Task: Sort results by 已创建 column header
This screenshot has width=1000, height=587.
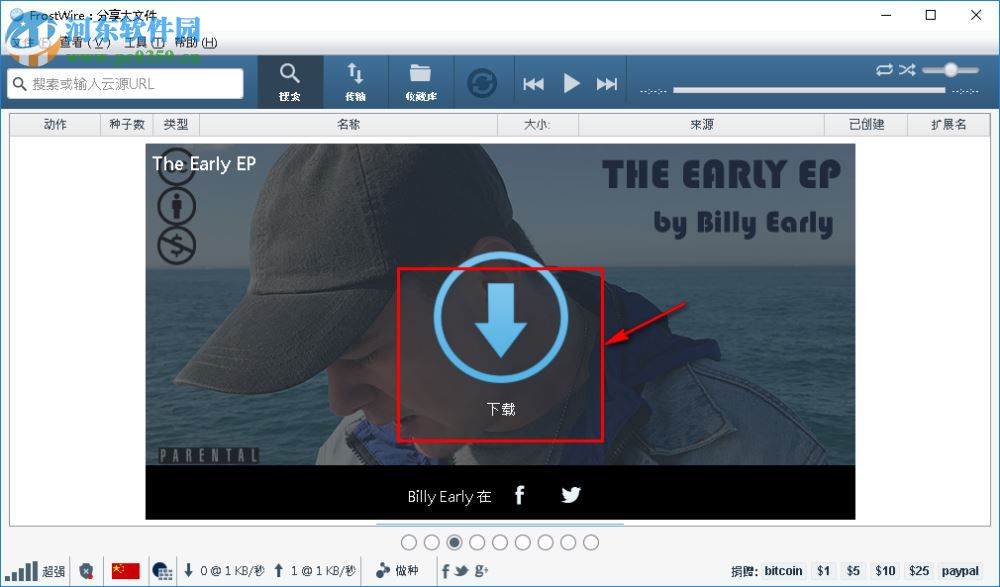Action: point(866,124)
